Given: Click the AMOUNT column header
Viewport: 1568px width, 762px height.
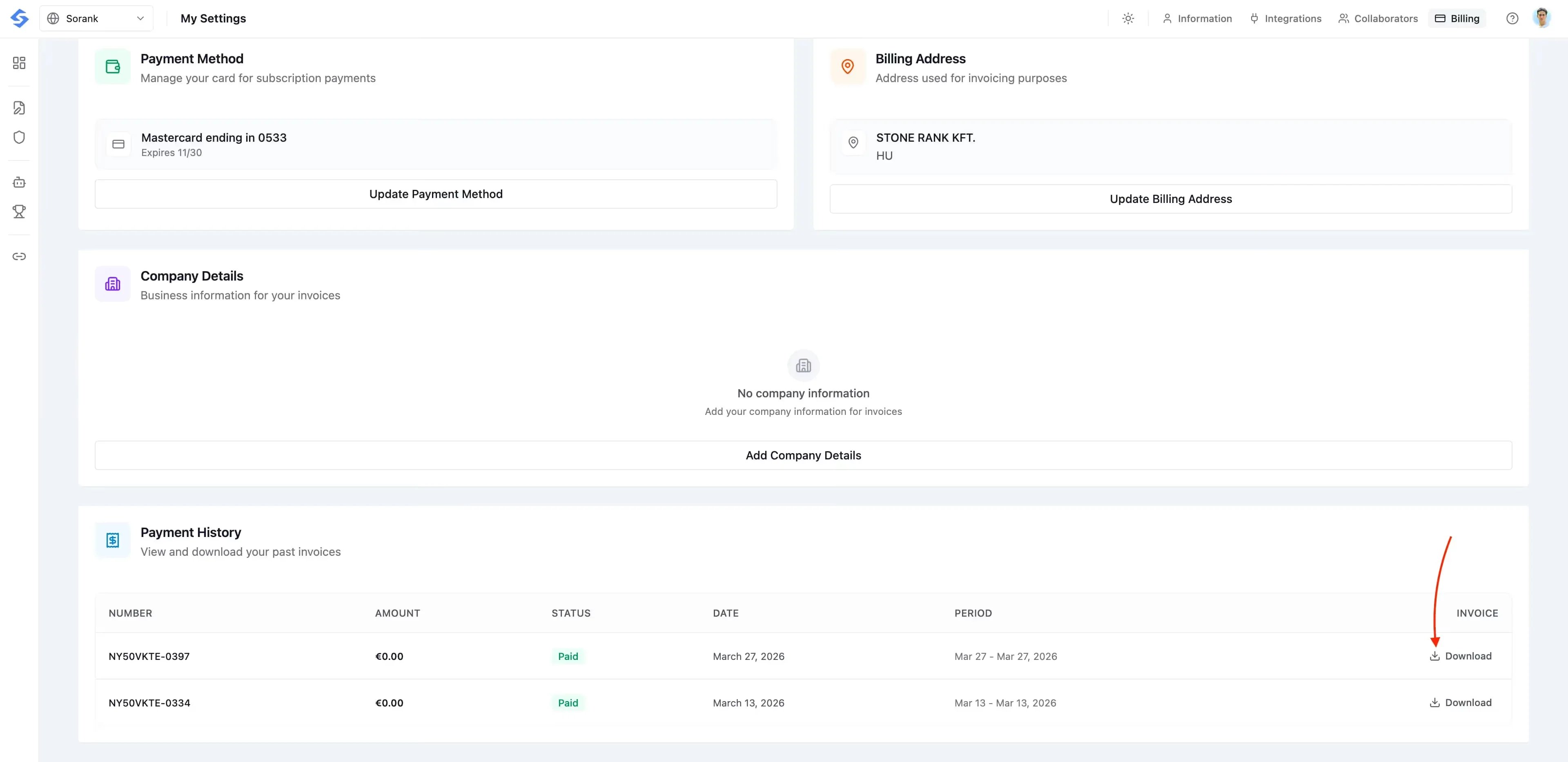Looking at the screenshot, I should (x=397, y=613).
